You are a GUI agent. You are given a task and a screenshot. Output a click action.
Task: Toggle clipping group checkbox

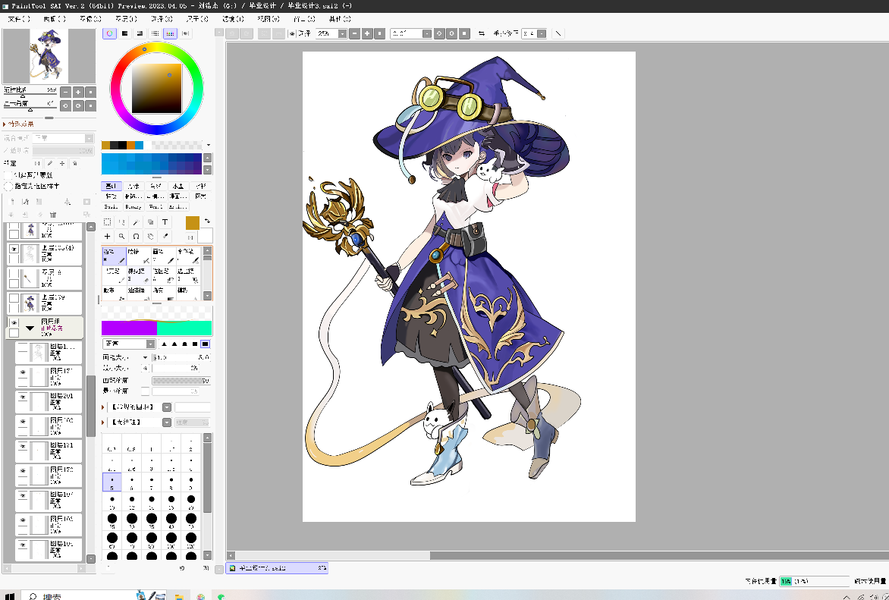[x=8, y=175]
